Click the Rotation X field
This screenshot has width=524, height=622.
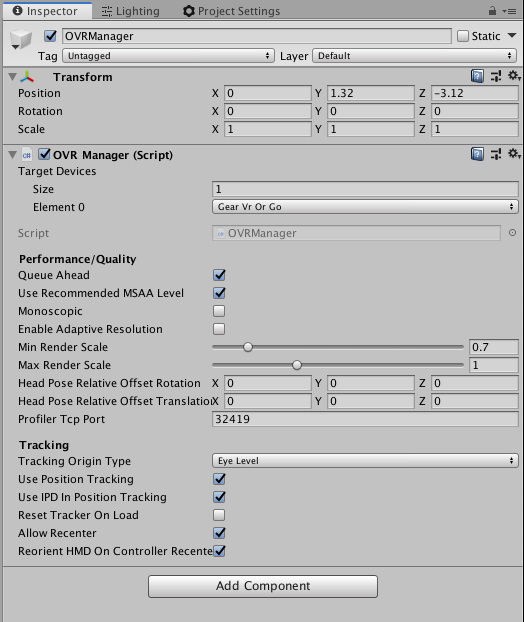pos(268,111)
